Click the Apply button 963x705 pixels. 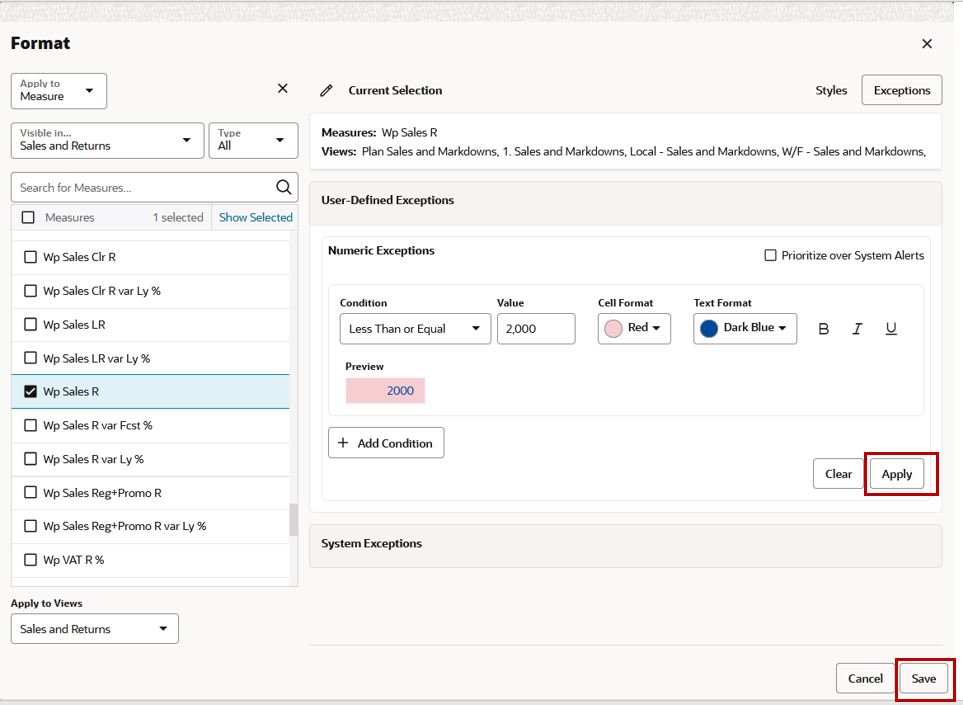897,473
